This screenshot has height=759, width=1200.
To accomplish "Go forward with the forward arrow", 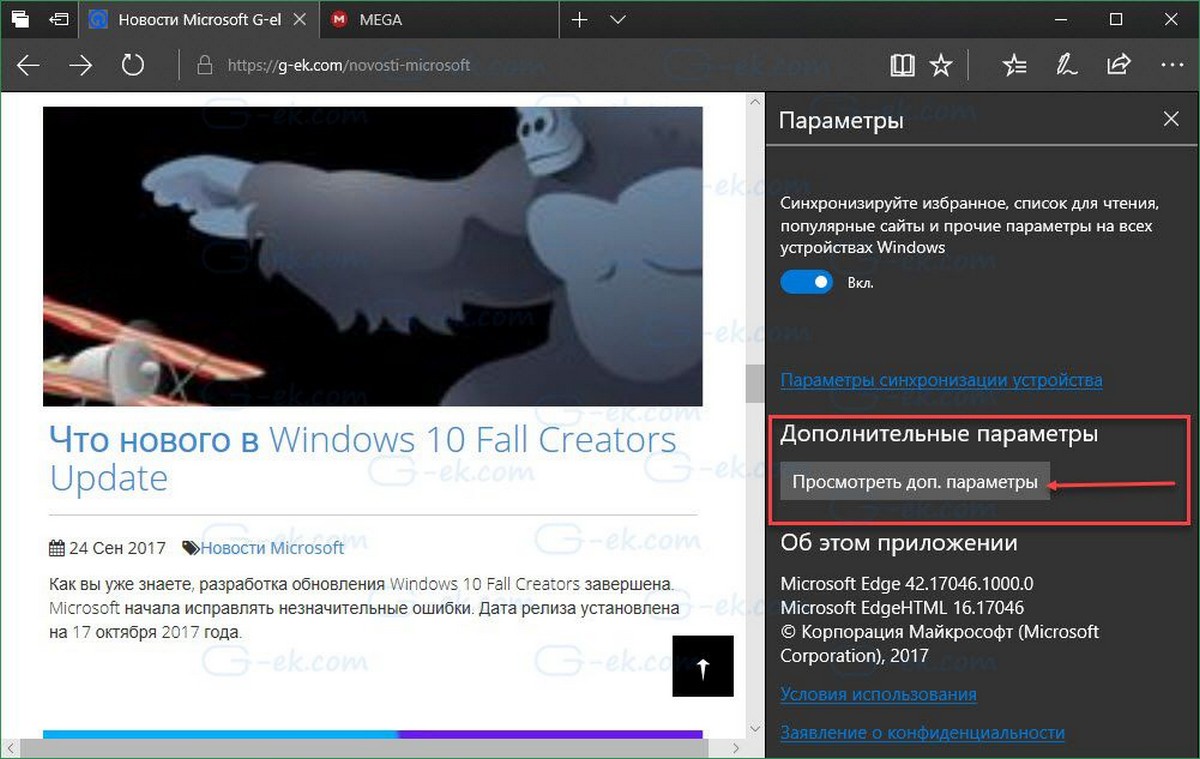I will click(80, 65).
